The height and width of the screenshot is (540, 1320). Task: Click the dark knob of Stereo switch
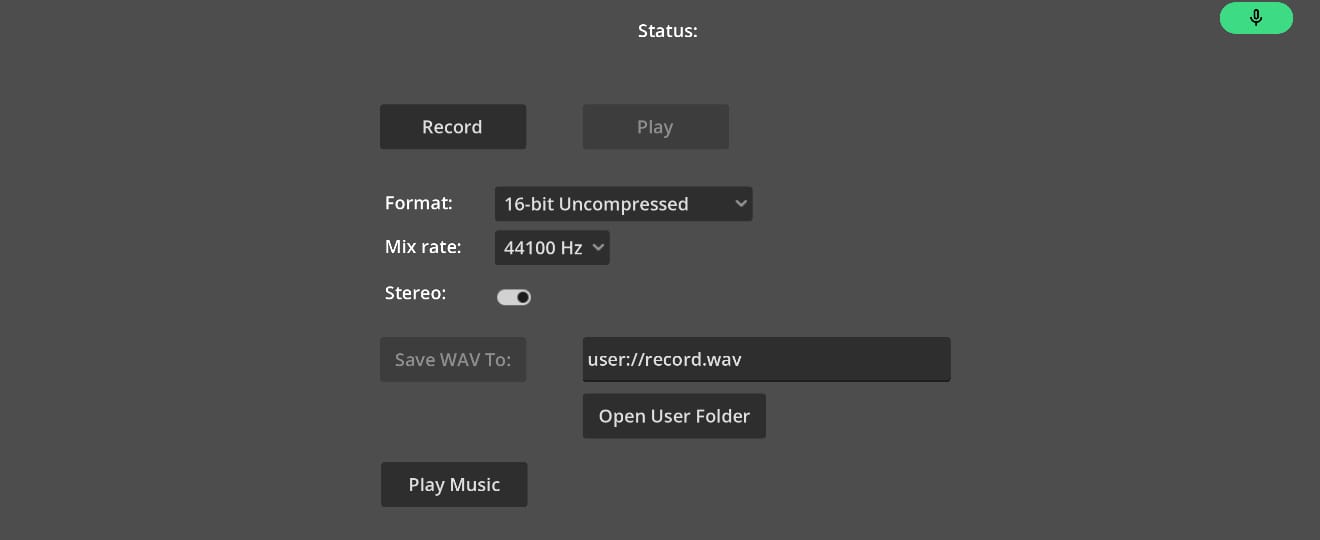tap(523, 297)
